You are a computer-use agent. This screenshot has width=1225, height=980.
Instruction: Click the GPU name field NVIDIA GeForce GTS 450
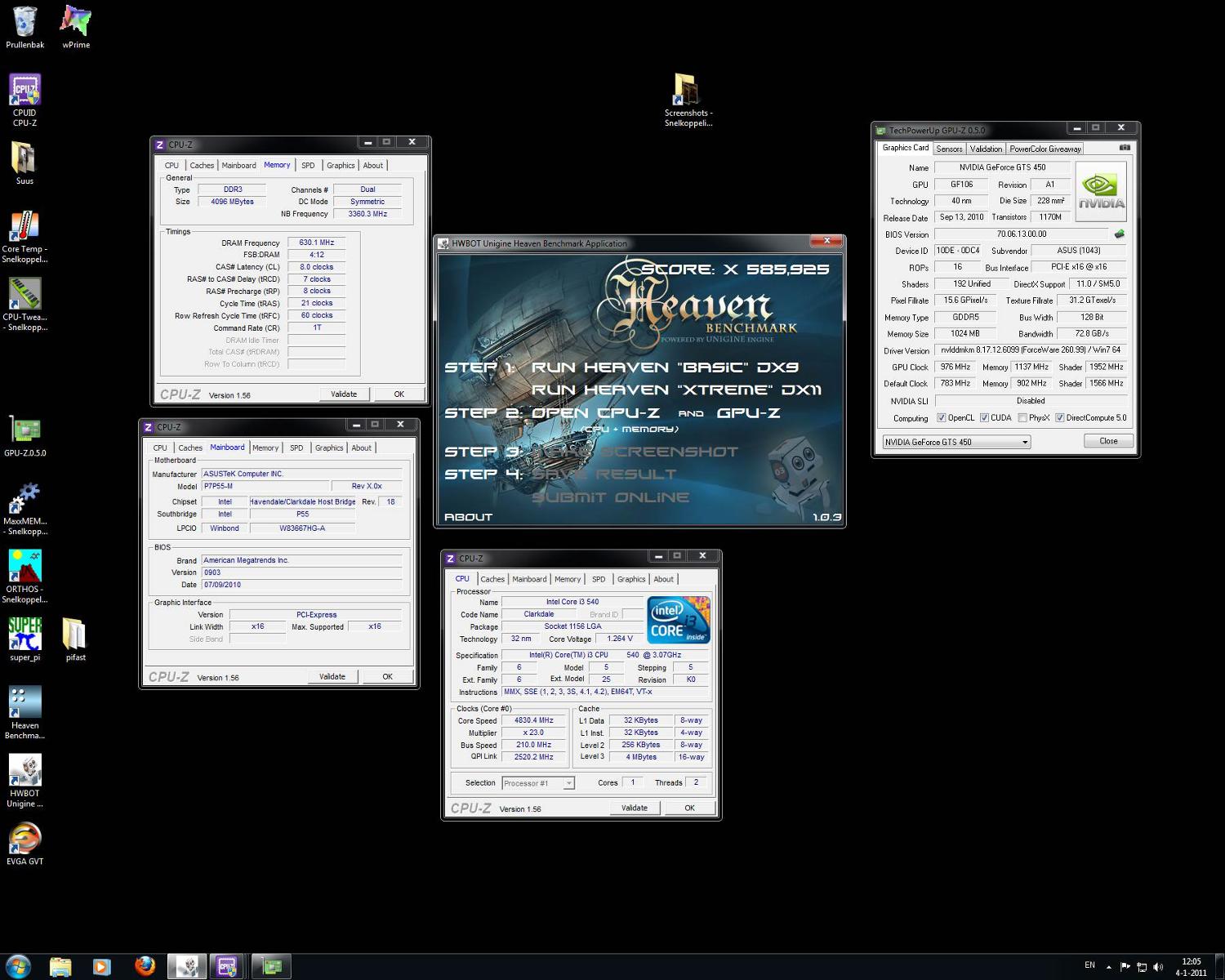point(1002,167)
